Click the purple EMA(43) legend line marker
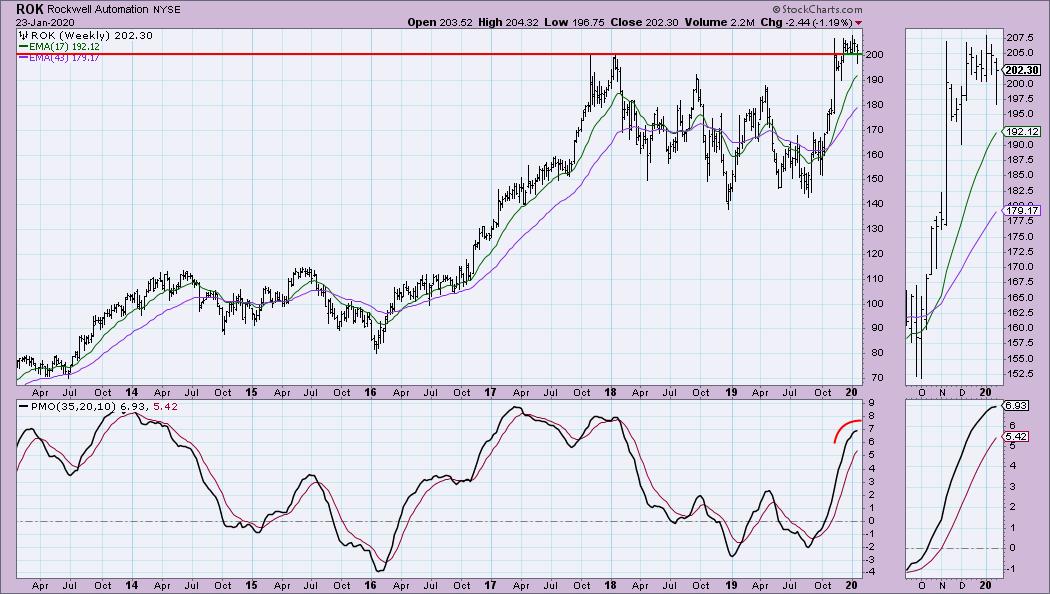 point(23,58)
